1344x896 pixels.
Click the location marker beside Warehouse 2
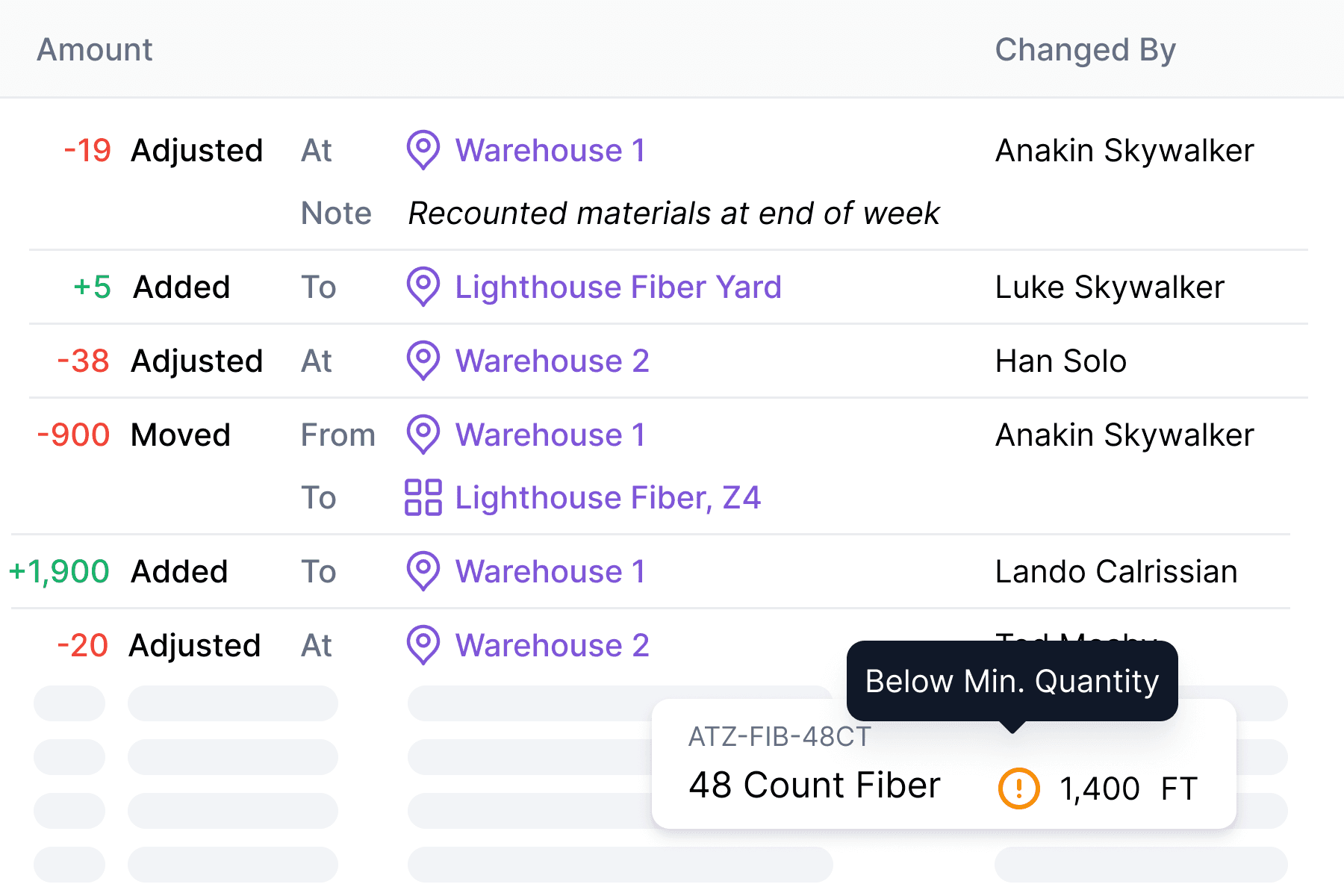[x=423, y=361]
